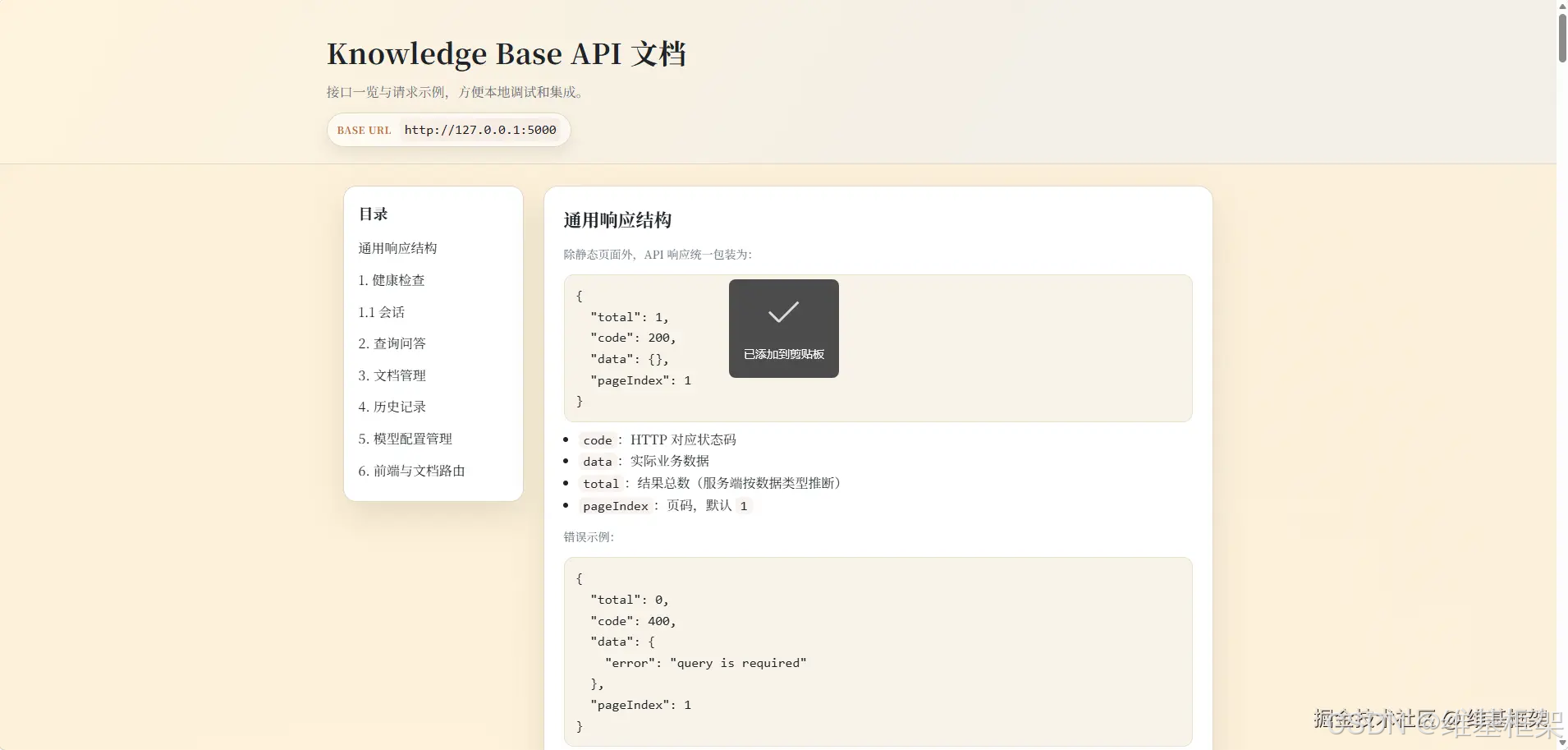Click the data inline code bullet

598,462
